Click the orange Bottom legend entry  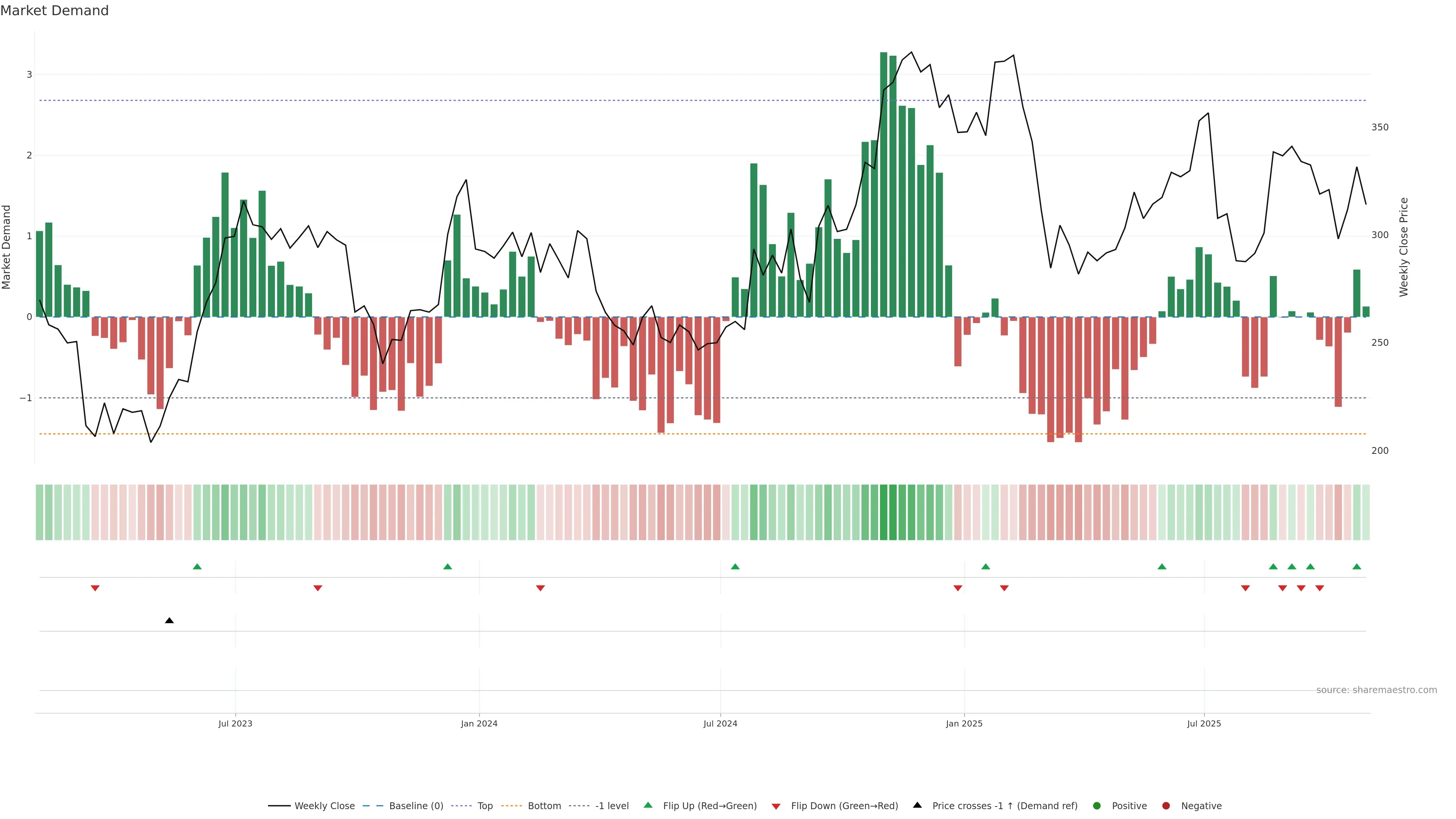[x=544, y=806]
